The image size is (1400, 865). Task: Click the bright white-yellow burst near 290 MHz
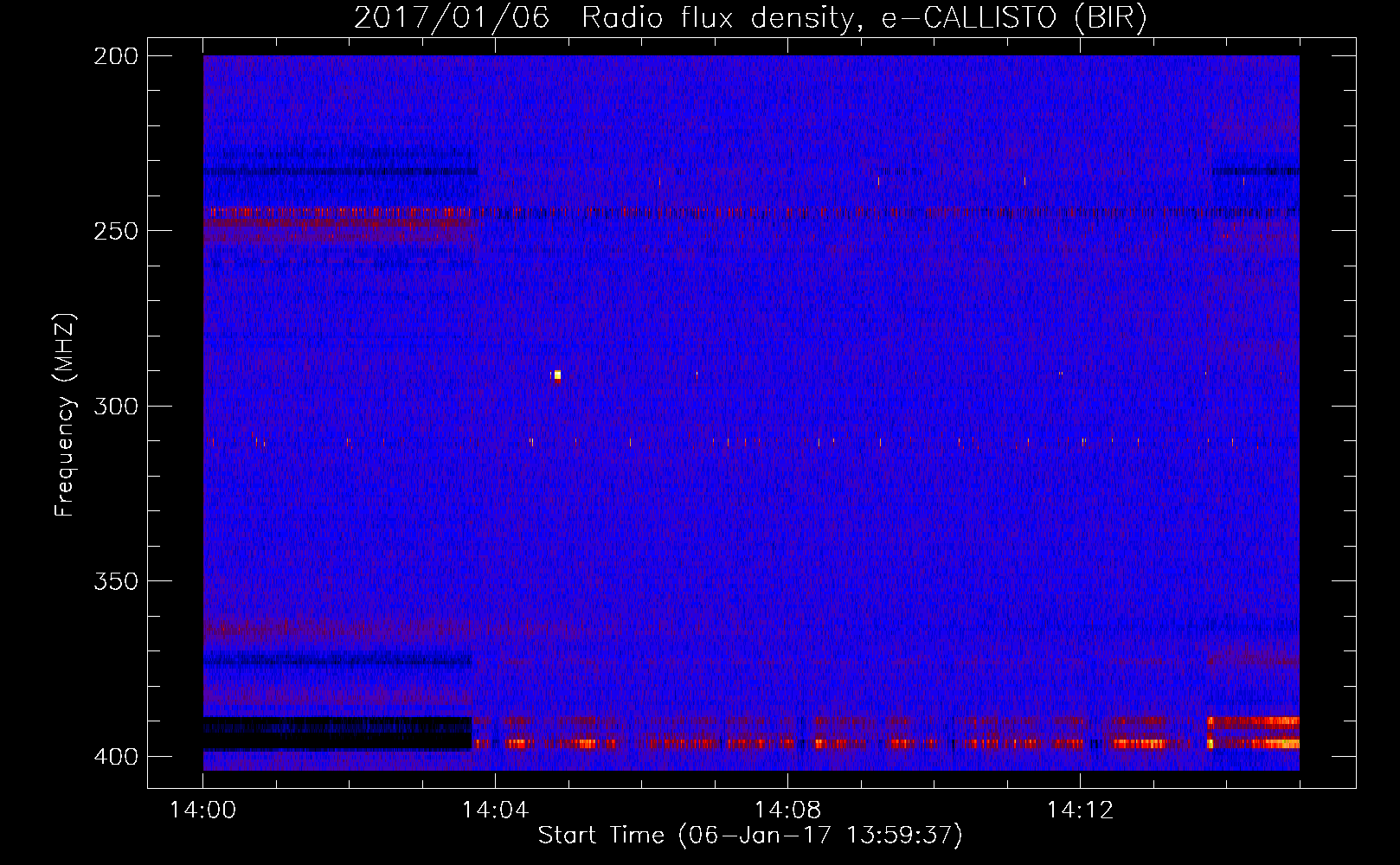pyautogui.click(x=557, y=375)
